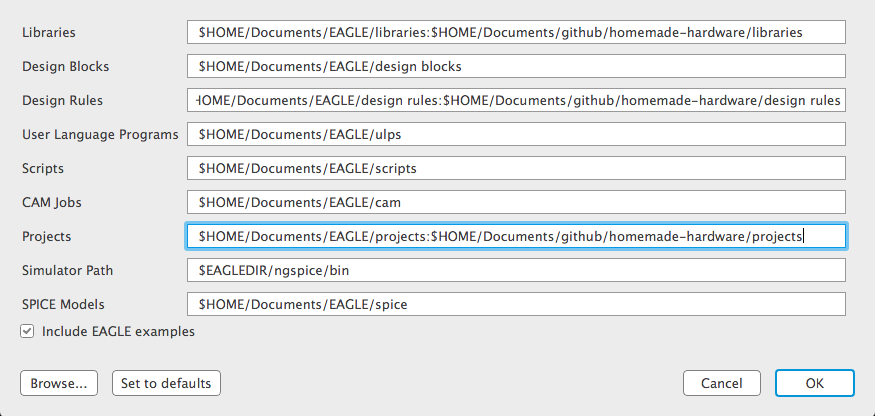Click the SPICE Models path field

[516, 304]
